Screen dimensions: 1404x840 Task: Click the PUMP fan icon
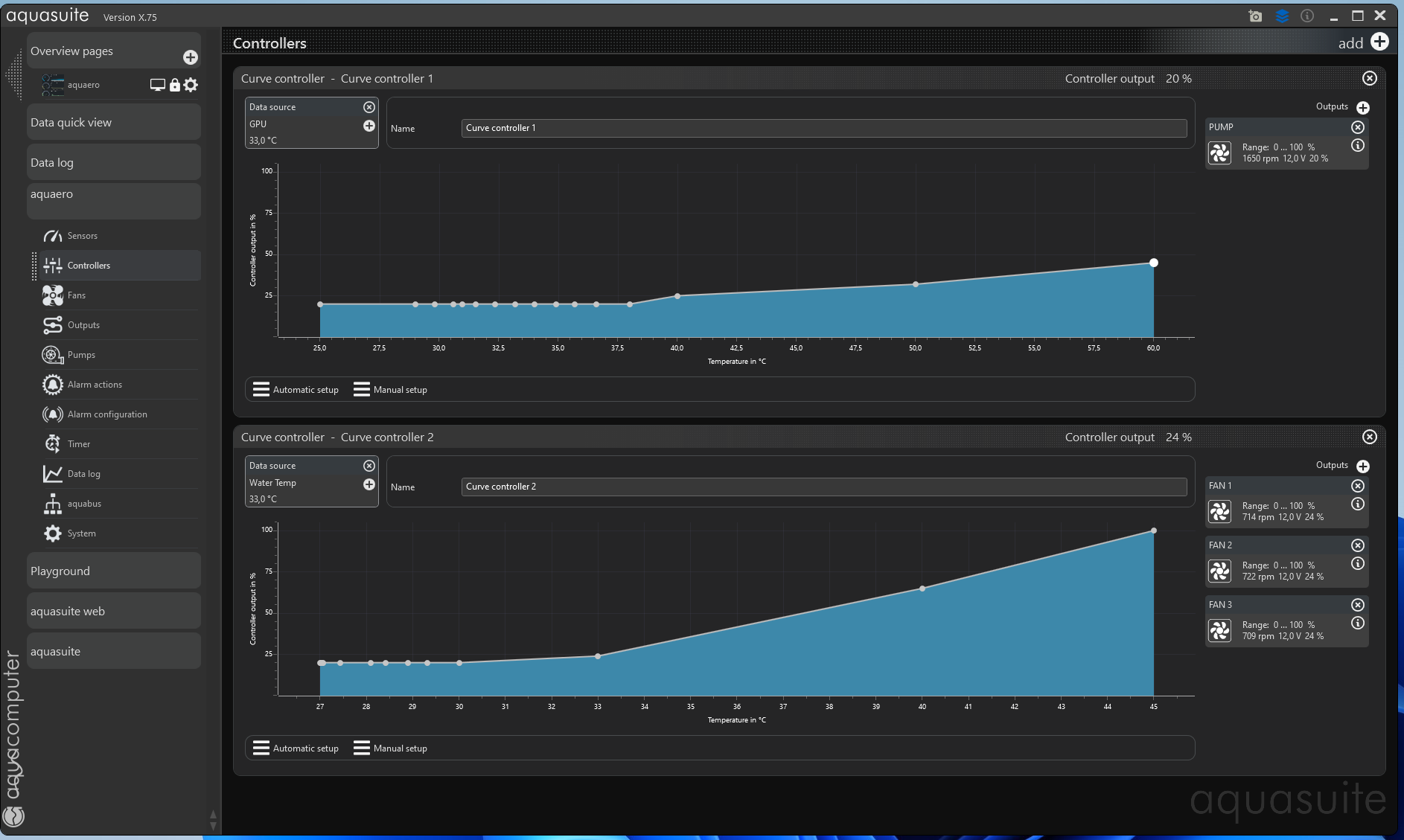pos(1220,153)
